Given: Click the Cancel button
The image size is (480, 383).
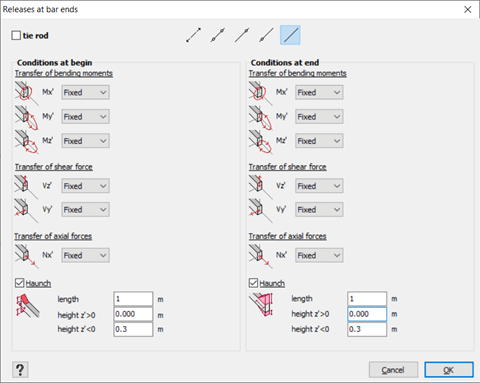Looking at the screenshot, I should coord(393,370).
